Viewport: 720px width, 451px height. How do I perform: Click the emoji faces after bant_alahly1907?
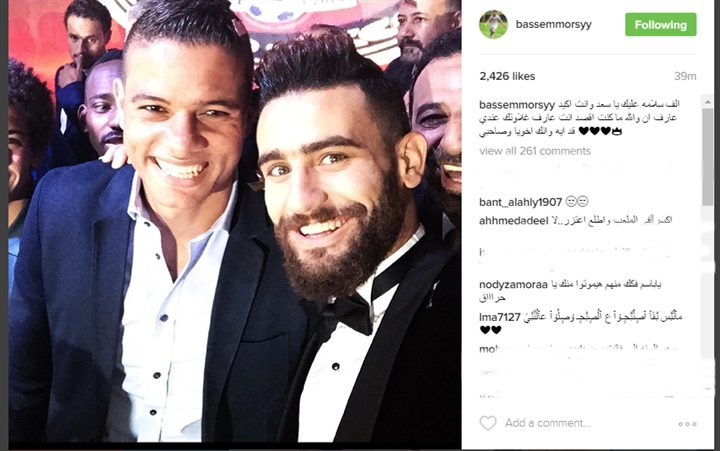click(x=577, y=202)
